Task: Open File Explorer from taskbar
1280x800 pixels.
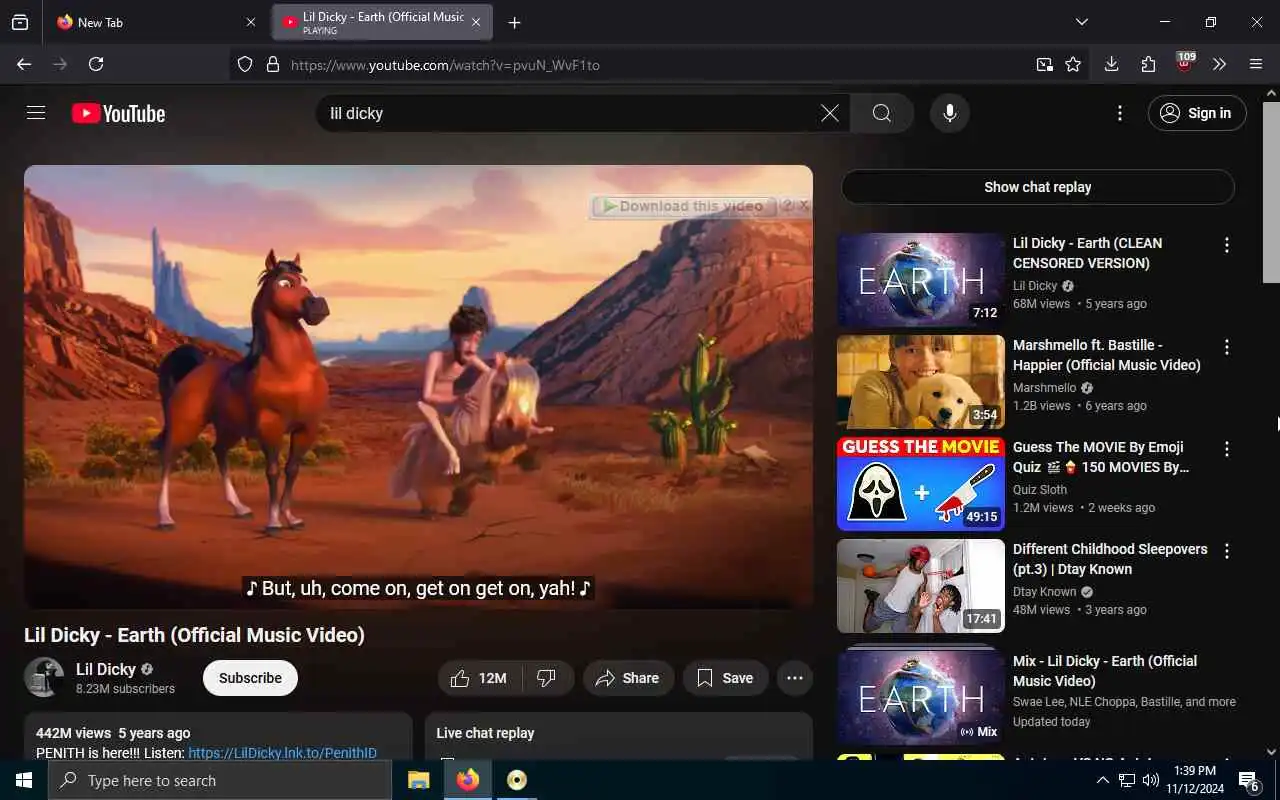Action: pos(419,780)
